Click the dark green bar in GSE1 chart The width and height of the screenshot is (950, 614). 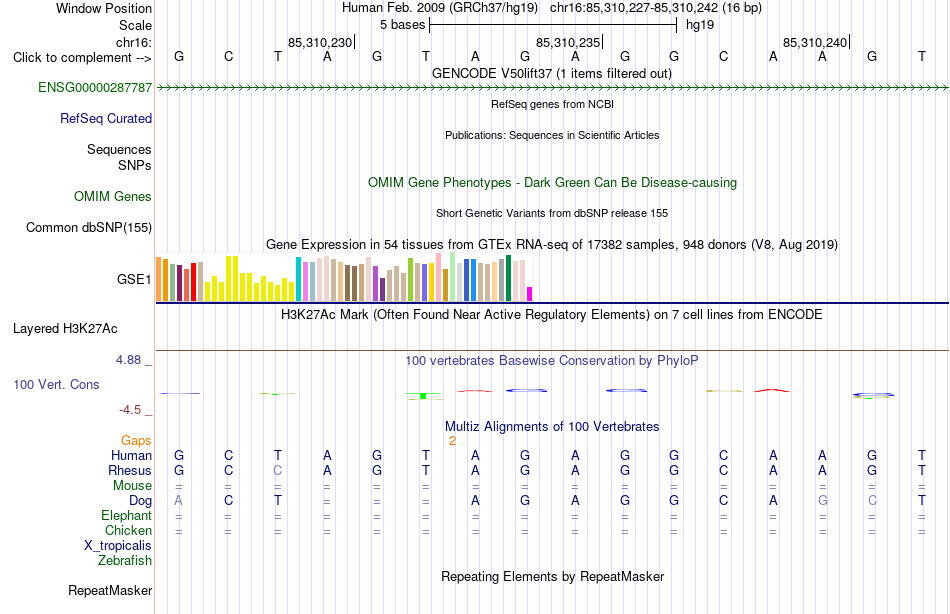(508, 278)
